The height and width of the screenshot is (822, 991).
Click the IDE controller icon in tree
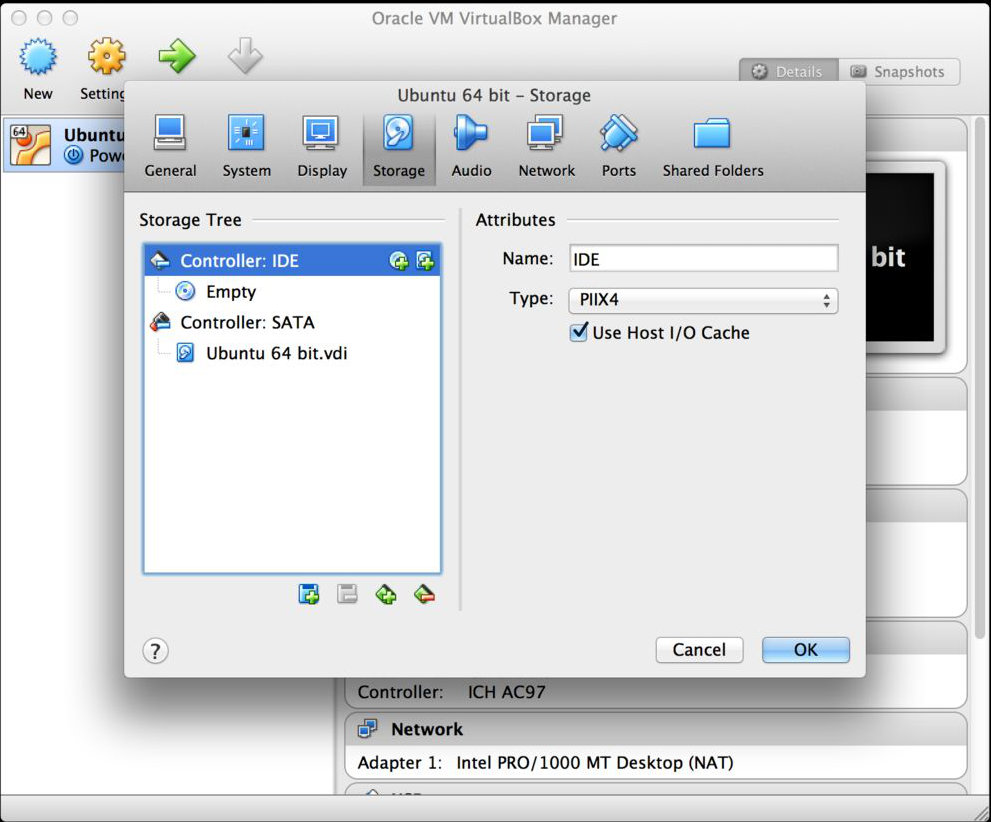160,260
